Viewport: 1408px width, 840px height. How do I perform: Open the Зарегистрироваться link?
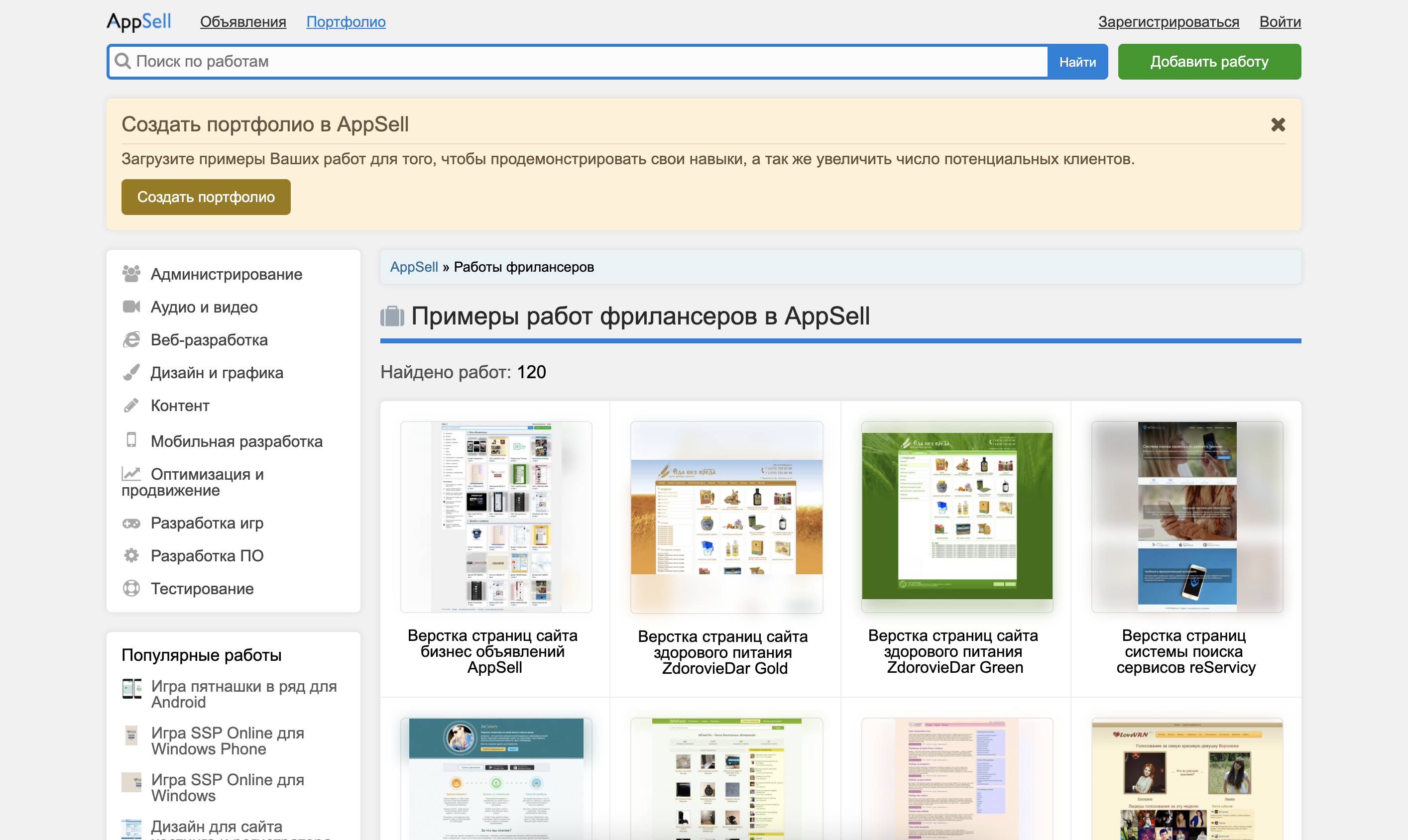pyautogui.click(x=1169, y=22)
